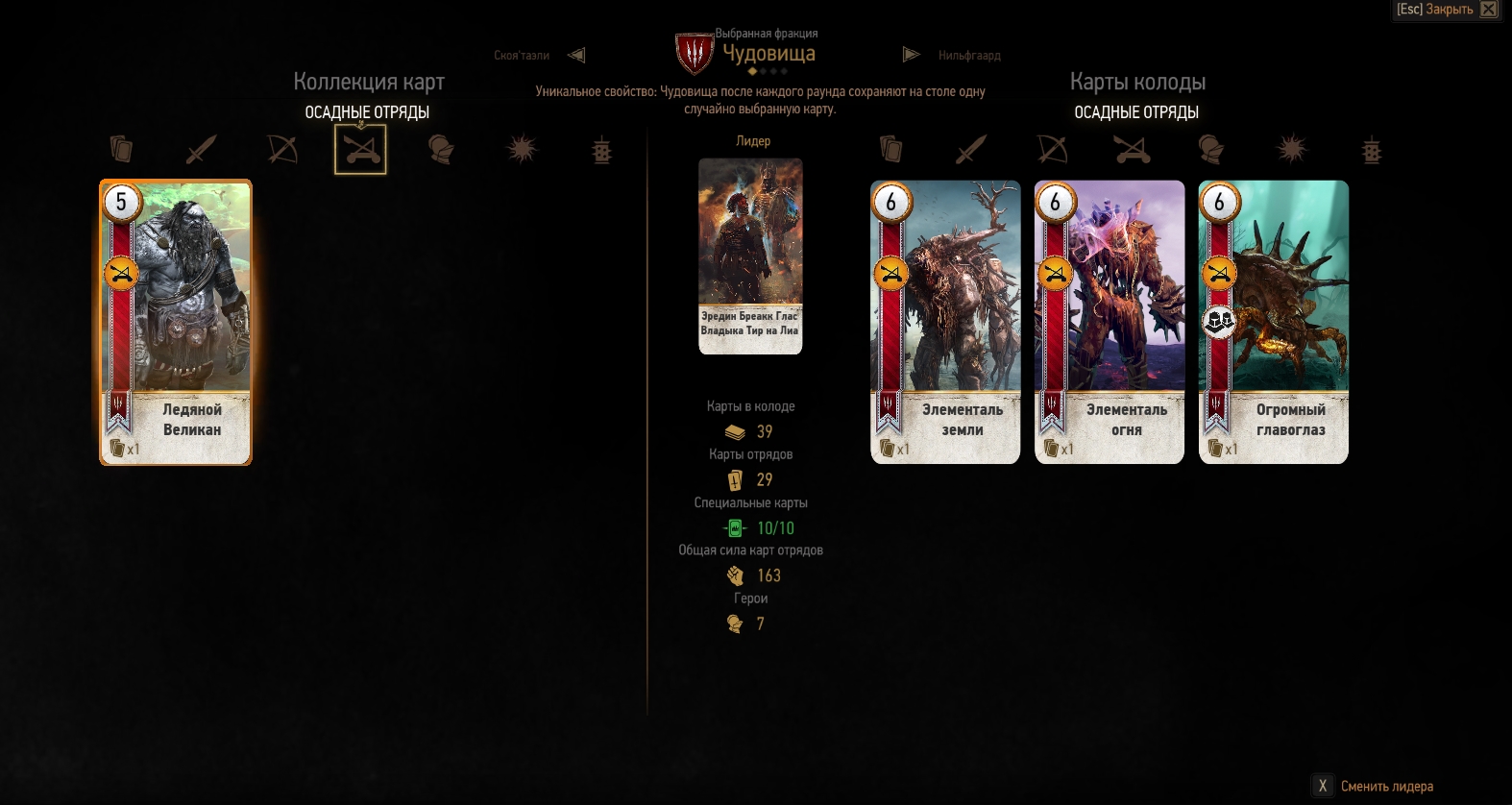Filter collection by hero helmet icon
This screenshot has height=805, width=1512.
pyautogui.click(x=441, y=150)
